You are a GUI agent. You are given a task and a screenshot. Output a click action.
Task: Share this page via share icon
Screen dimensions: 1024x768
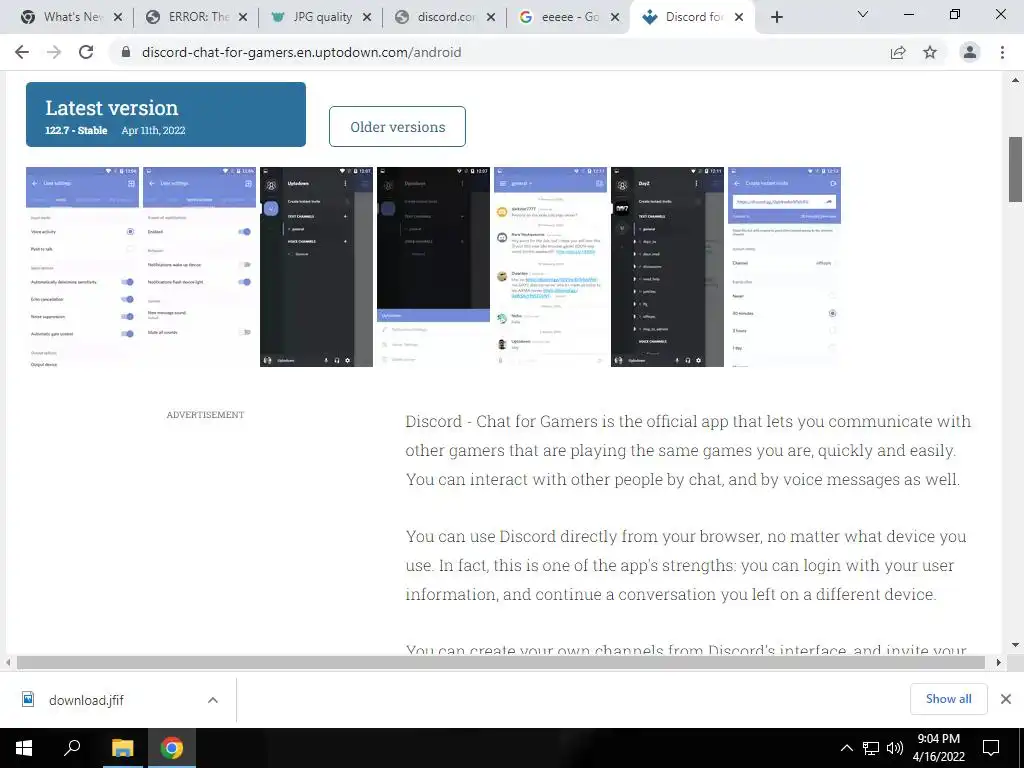(x=898, y=52)
